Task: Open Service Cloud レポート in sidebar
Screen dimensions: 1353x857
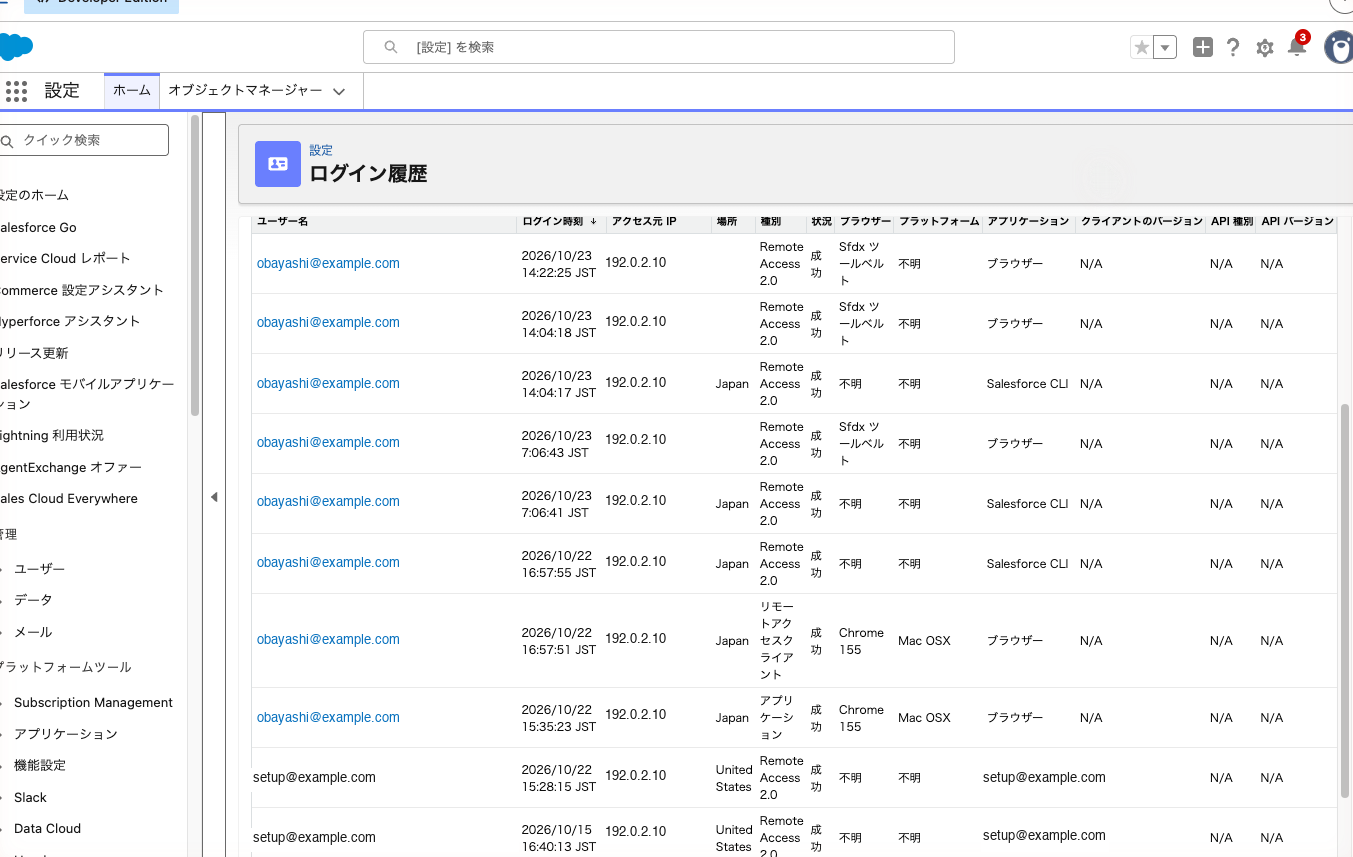Action: [65, 258]
